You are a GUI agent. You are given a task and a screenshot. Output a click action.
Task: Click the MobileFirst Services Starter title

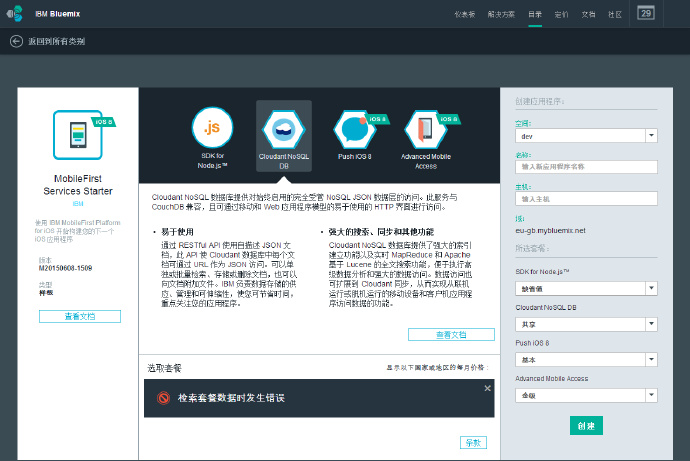78,185
